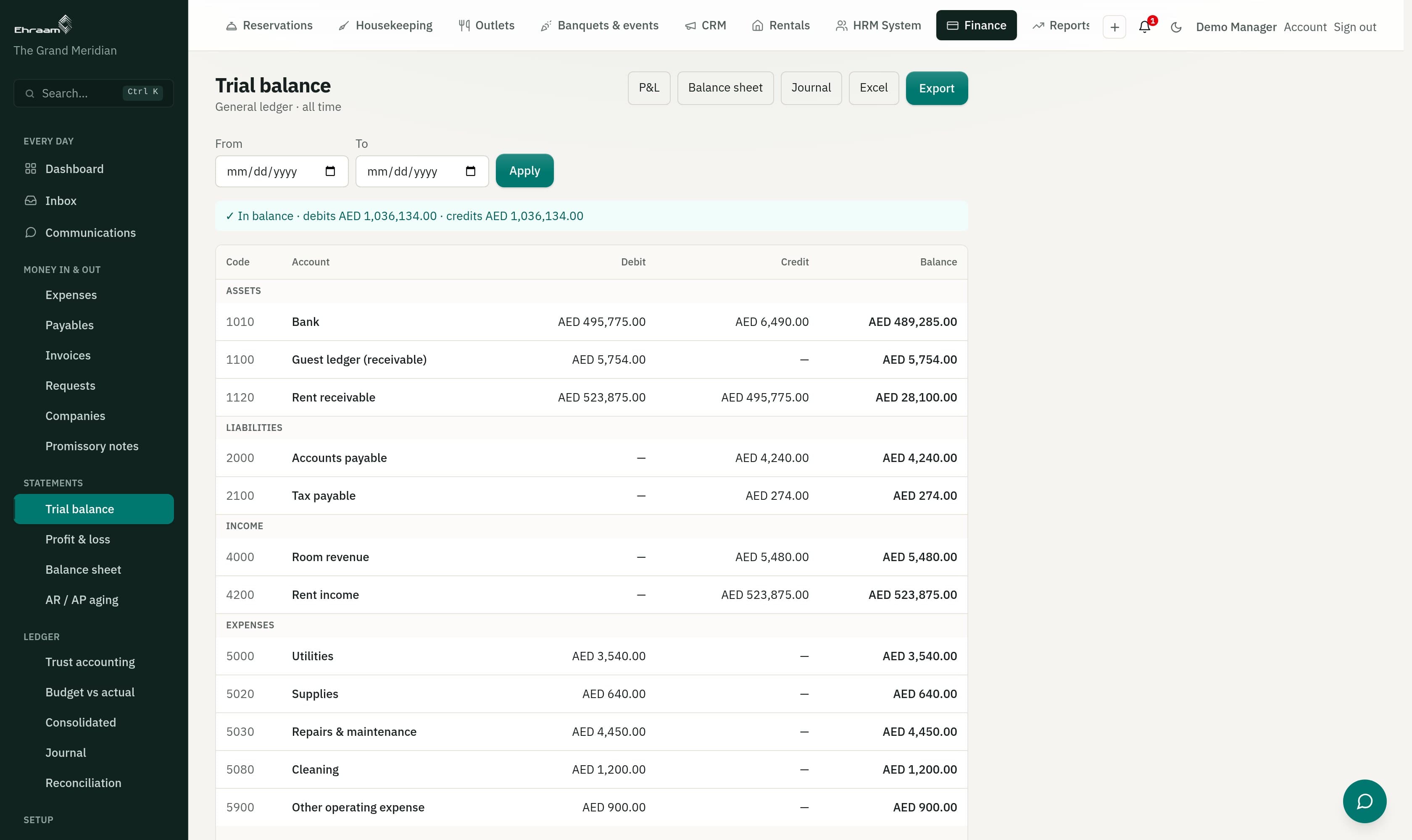Open Rentals tab
Viewport: 1412px width, 840px height.
(780, 26)
